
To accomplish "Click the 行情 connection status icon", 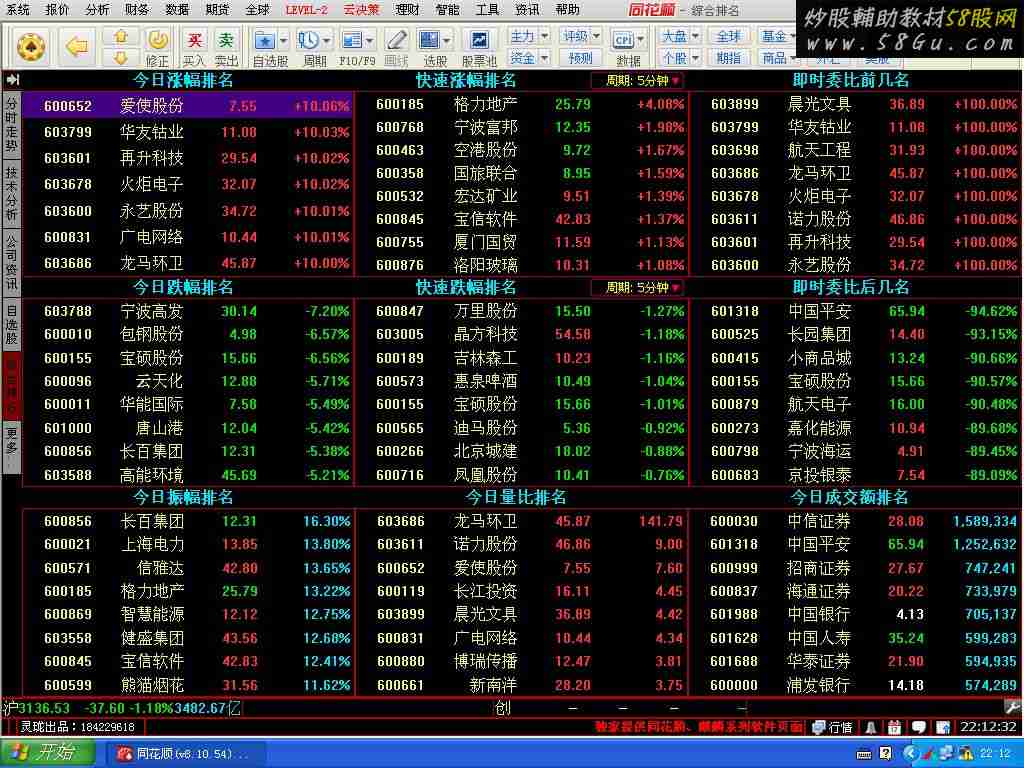I will tap(819, 727).
